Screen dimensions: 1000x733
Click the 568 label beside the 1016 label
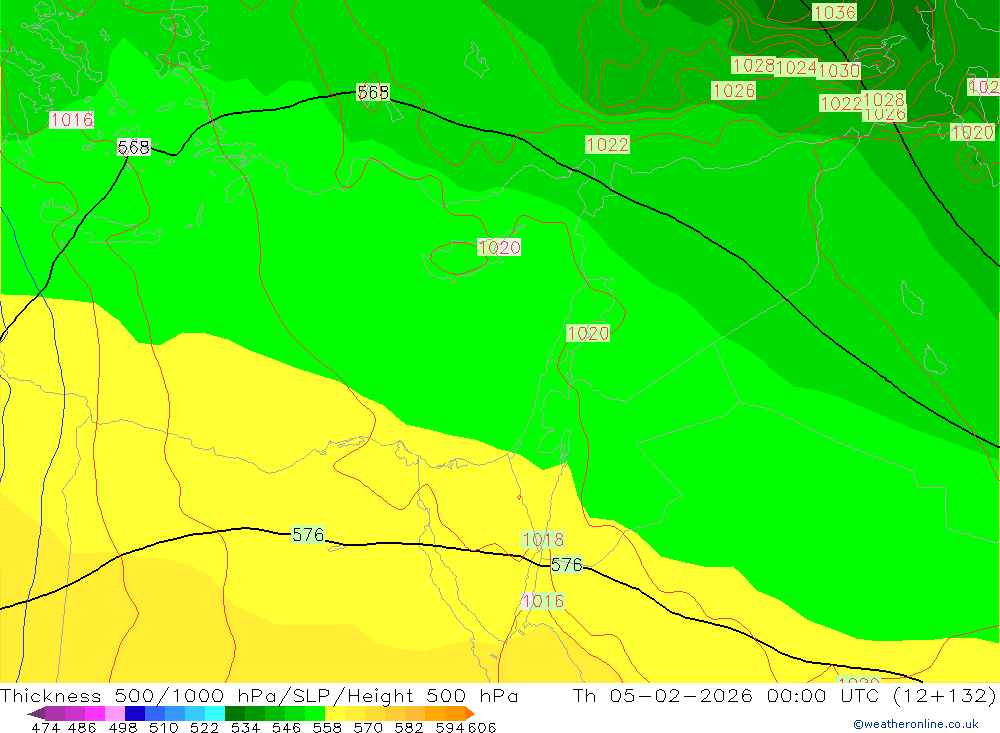pos(134,147)
